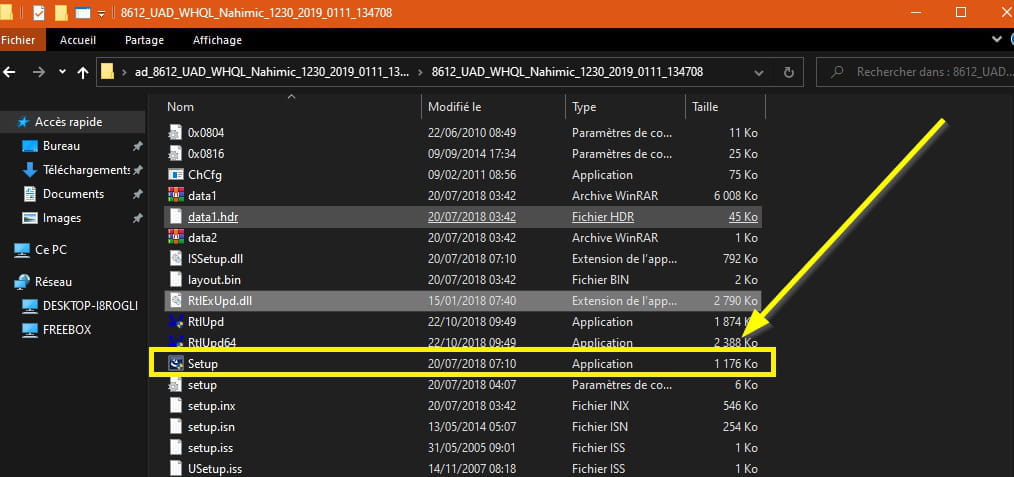The width and height of the screenshot is (1014, 477).
Task: Select the RtlExUpd.dll file icon
Action: 175,301
